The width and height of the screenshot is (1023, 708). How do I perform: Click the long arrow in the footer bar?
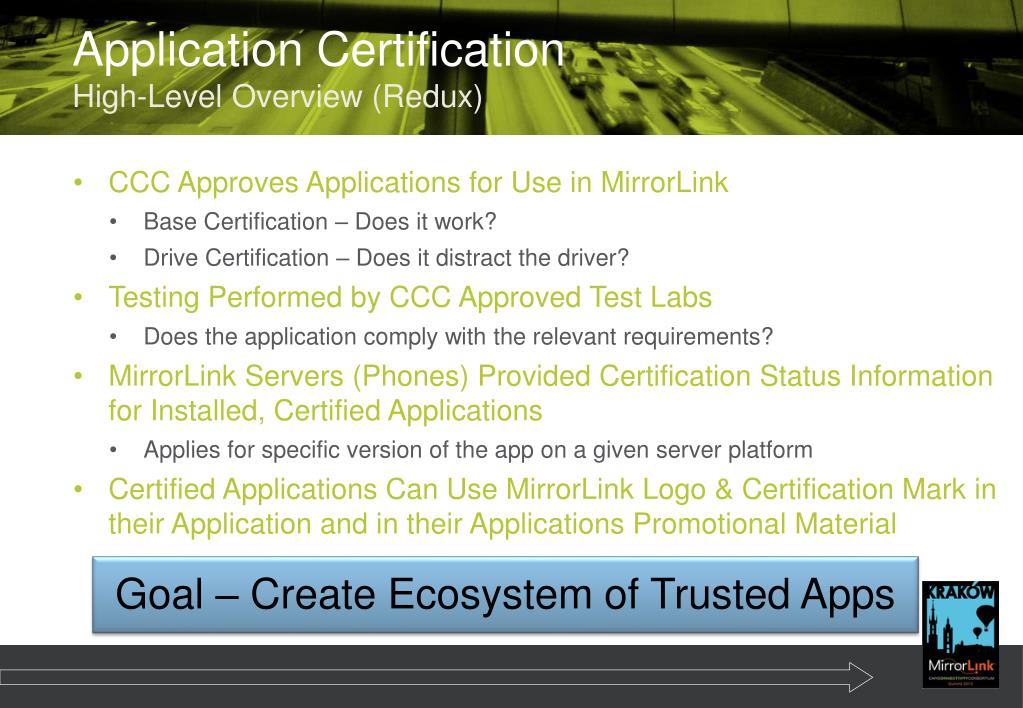tap(436, 677)
